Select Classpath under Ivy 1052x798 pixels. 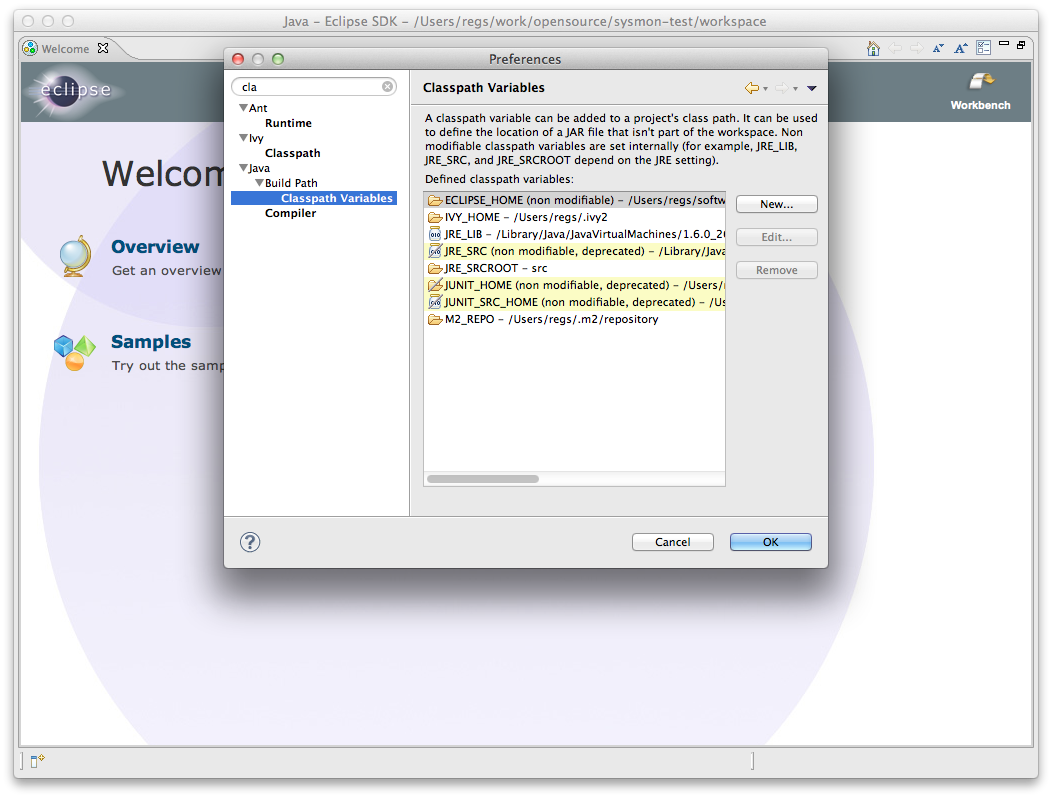(x=293, y=153)
